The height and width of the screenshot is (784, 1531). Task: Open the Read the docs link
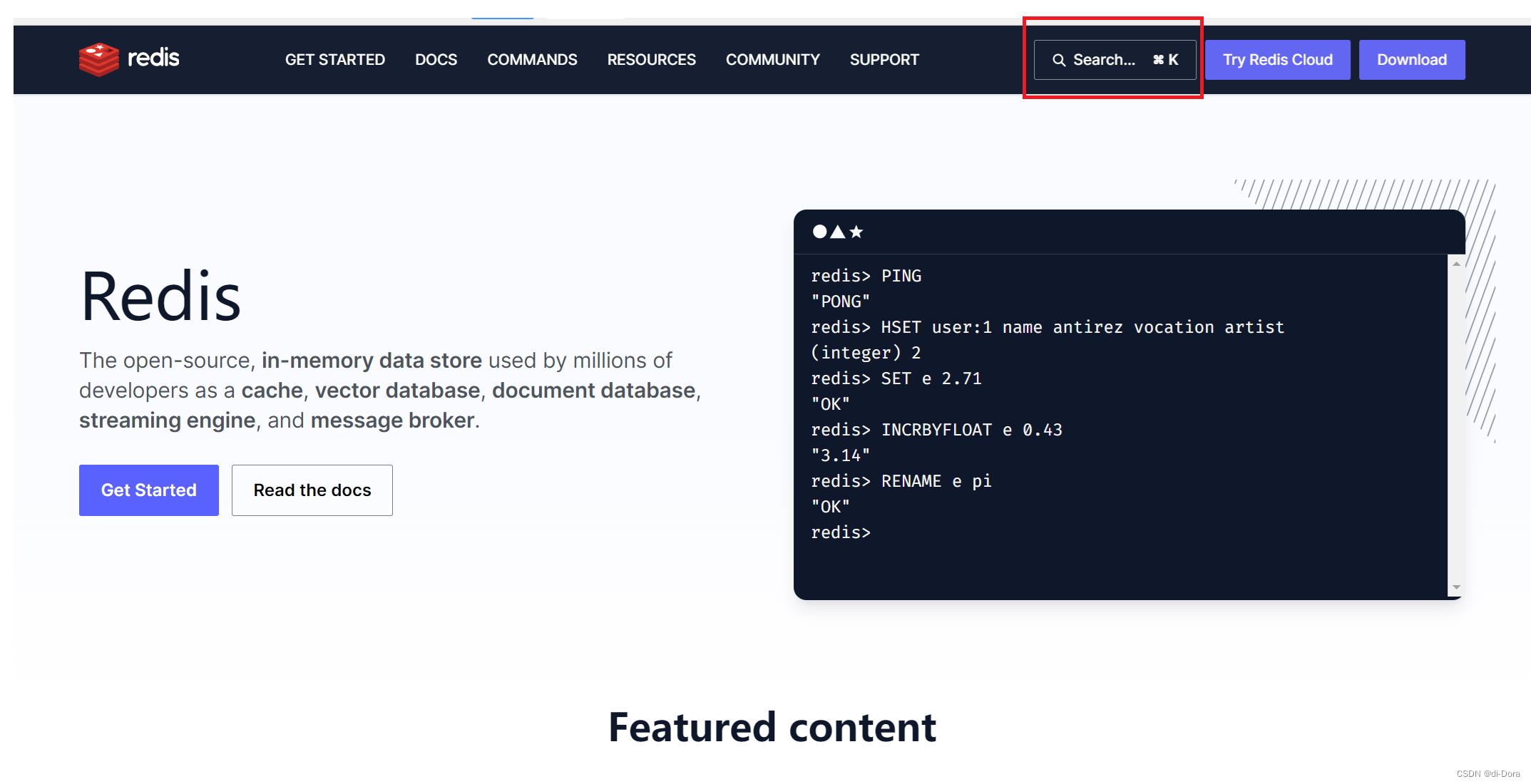tap(312, 490)
